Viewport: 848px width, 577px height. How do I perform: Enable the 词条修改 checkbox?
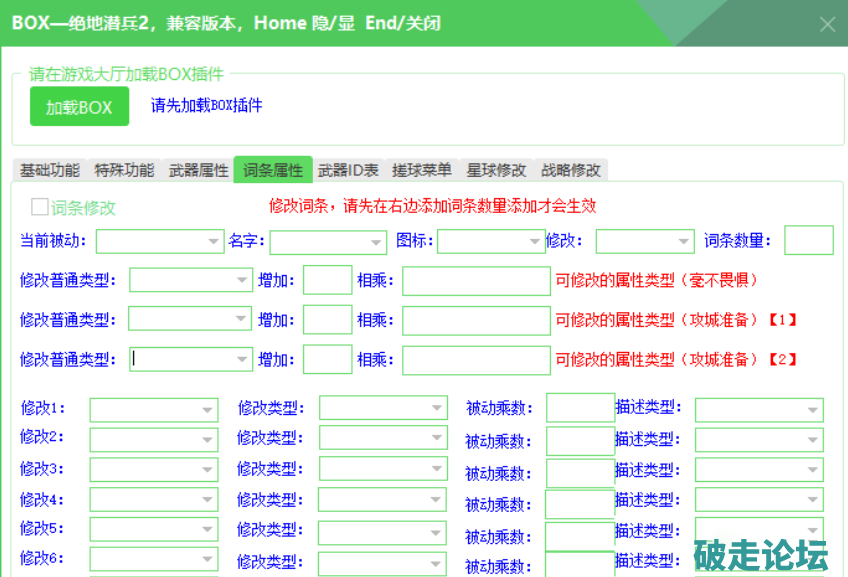coord(41,207)
